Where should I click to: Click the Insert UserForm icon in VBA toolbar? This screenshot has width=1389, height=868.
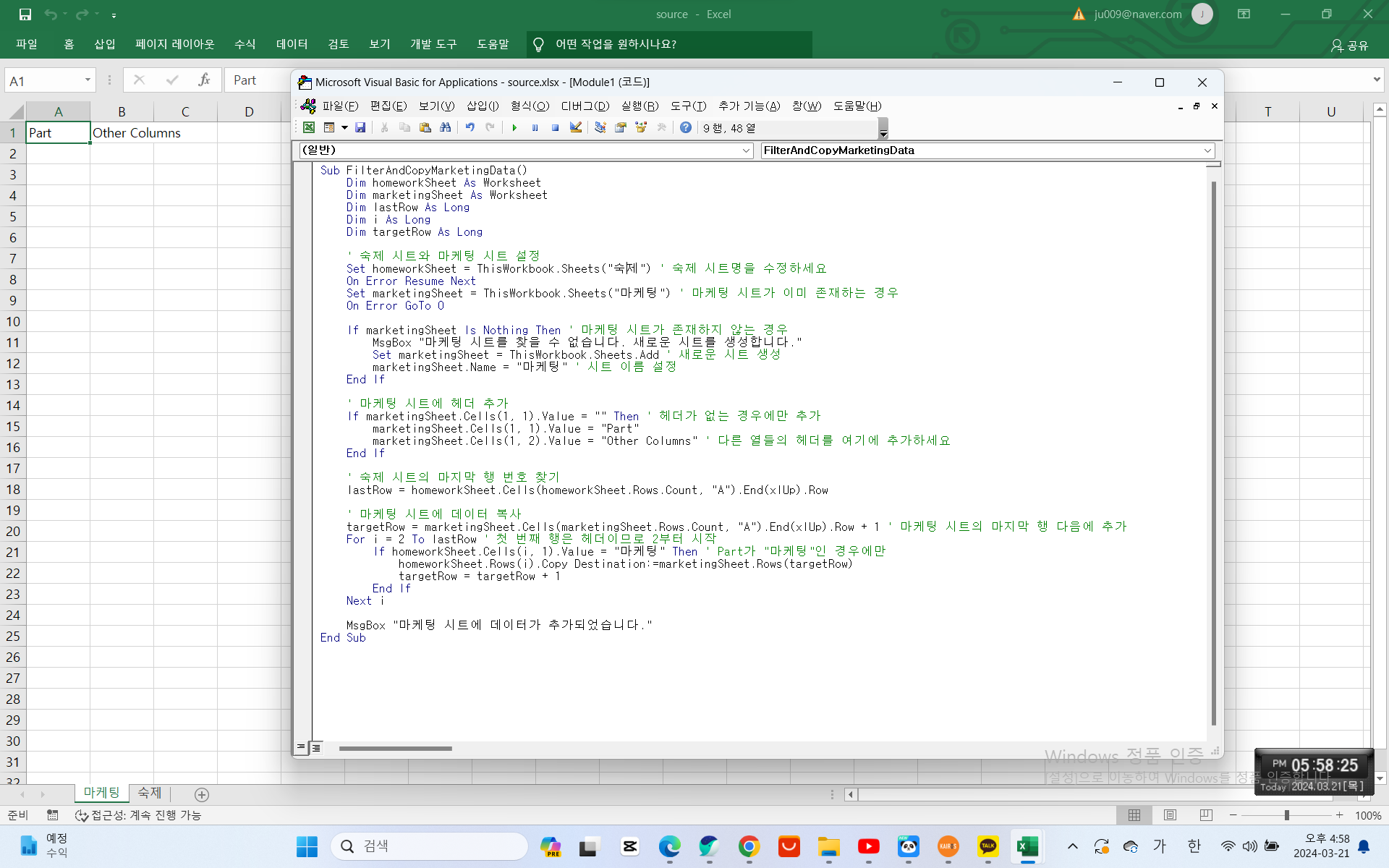[x=329, y=128]
